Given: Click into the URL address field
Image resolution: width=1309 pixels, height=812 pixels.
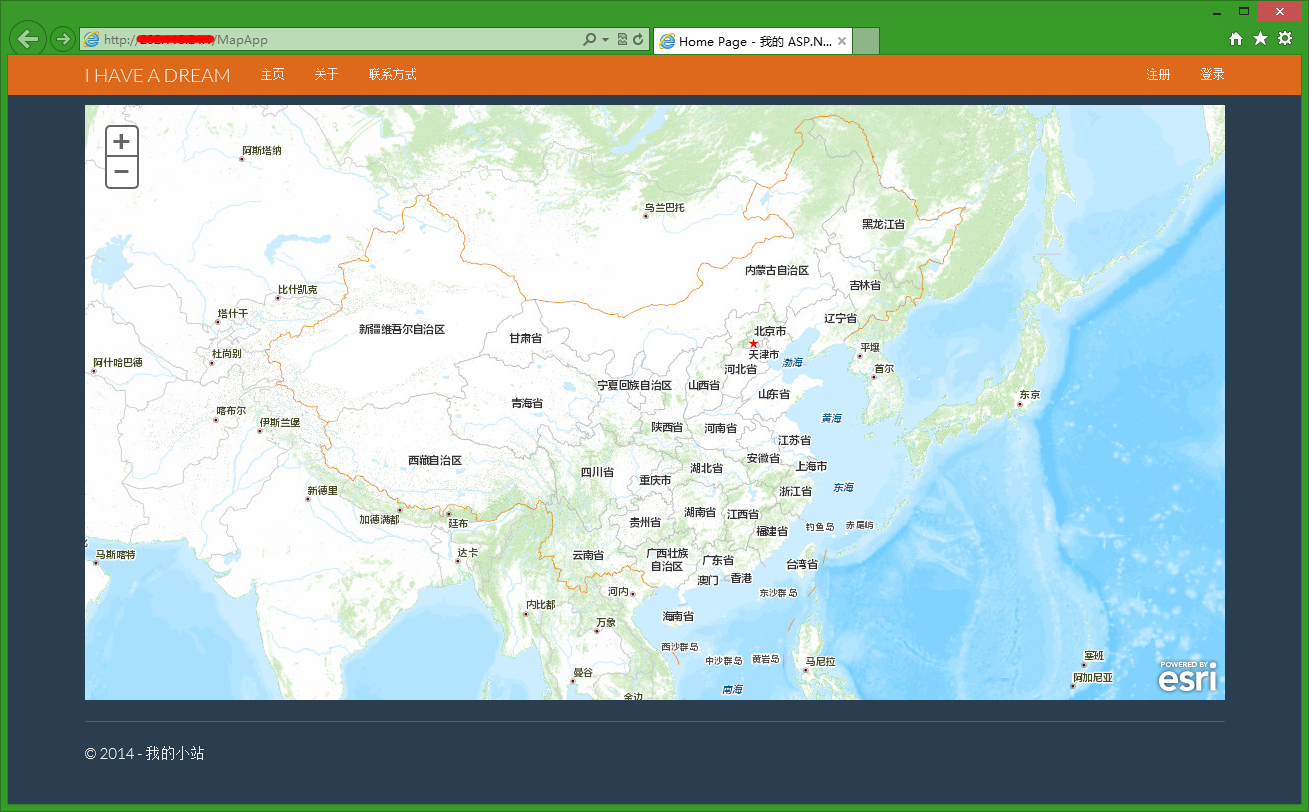Looking at the screenshot, I should [340, 40].
